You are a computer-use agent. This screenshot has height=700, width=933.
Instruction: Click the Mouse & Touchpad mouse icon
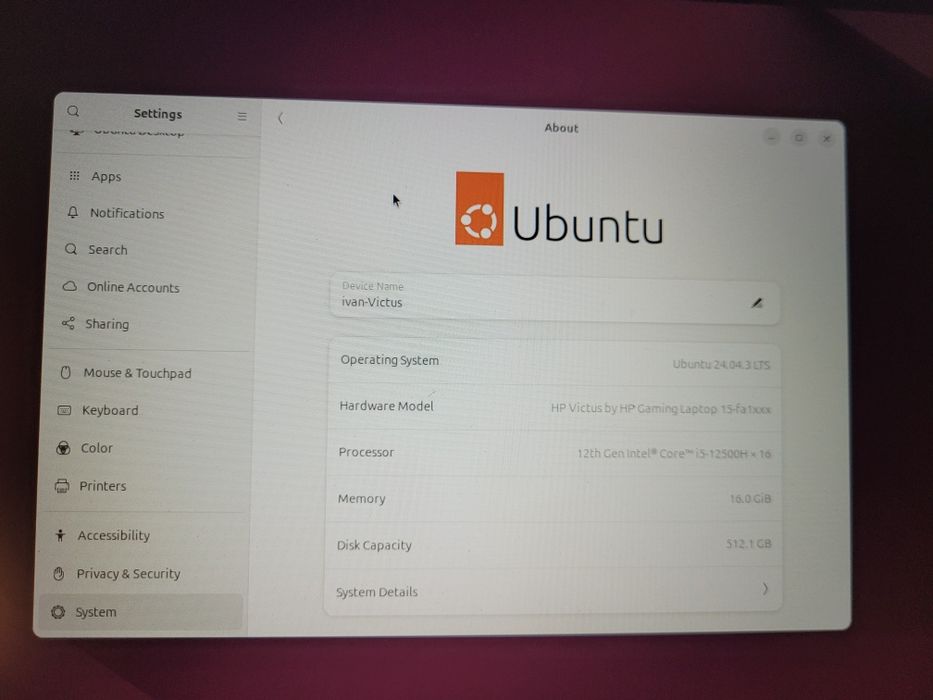(65, 373)
